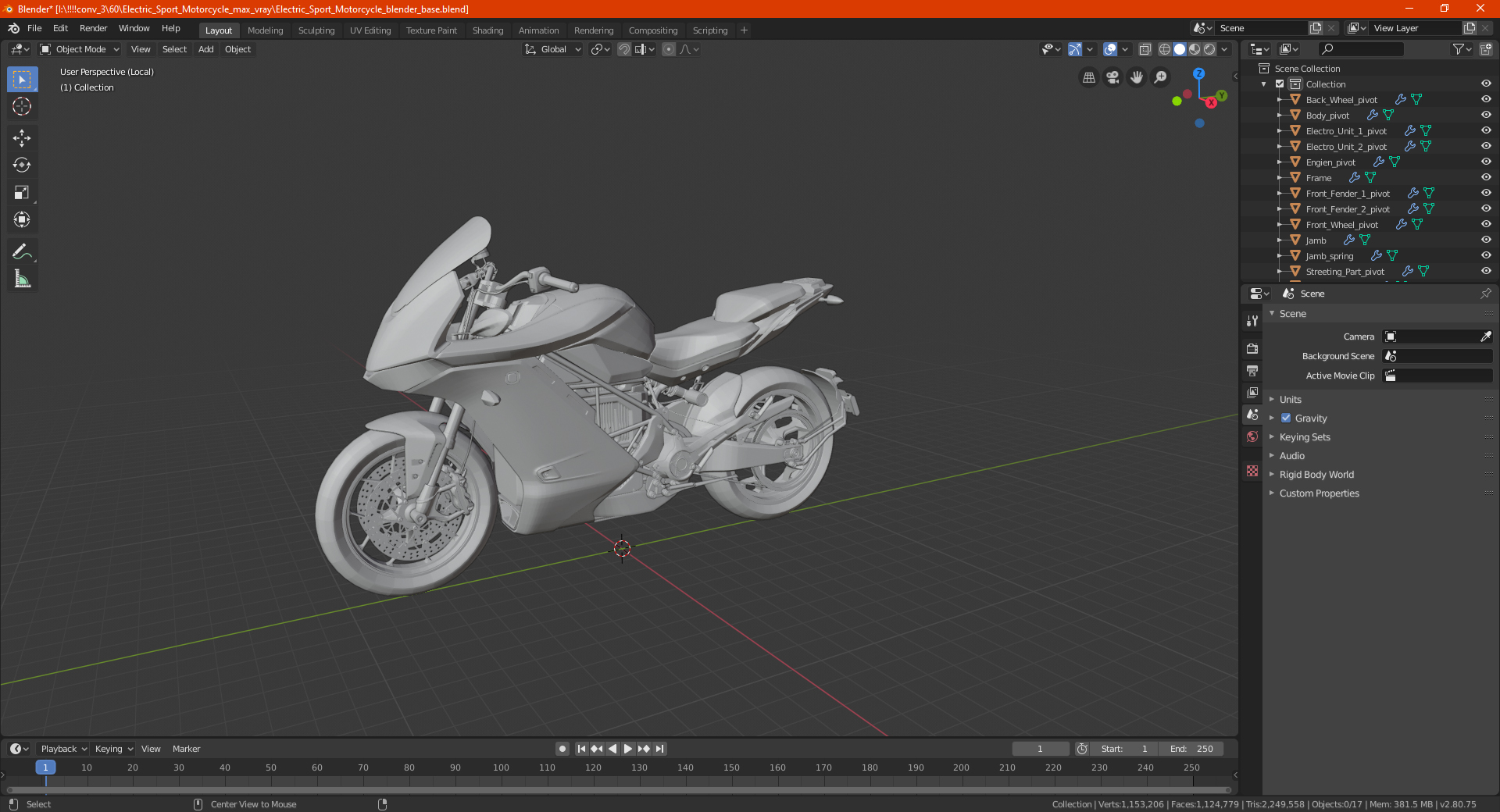Switch to rendered viewport shading

pyautogui.click(x=1209, y=49)
